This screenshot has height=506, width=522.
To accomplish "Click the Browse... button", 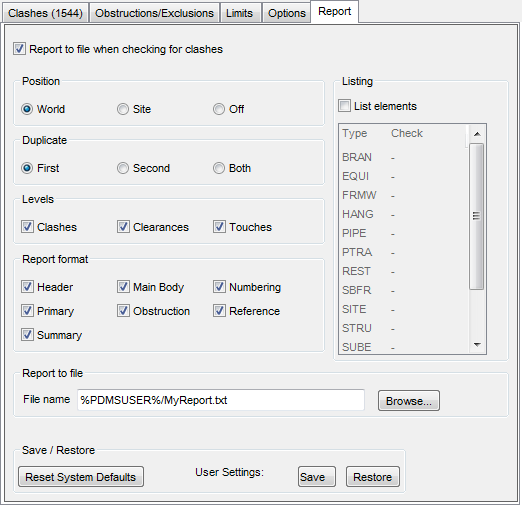I will [409, 401].
